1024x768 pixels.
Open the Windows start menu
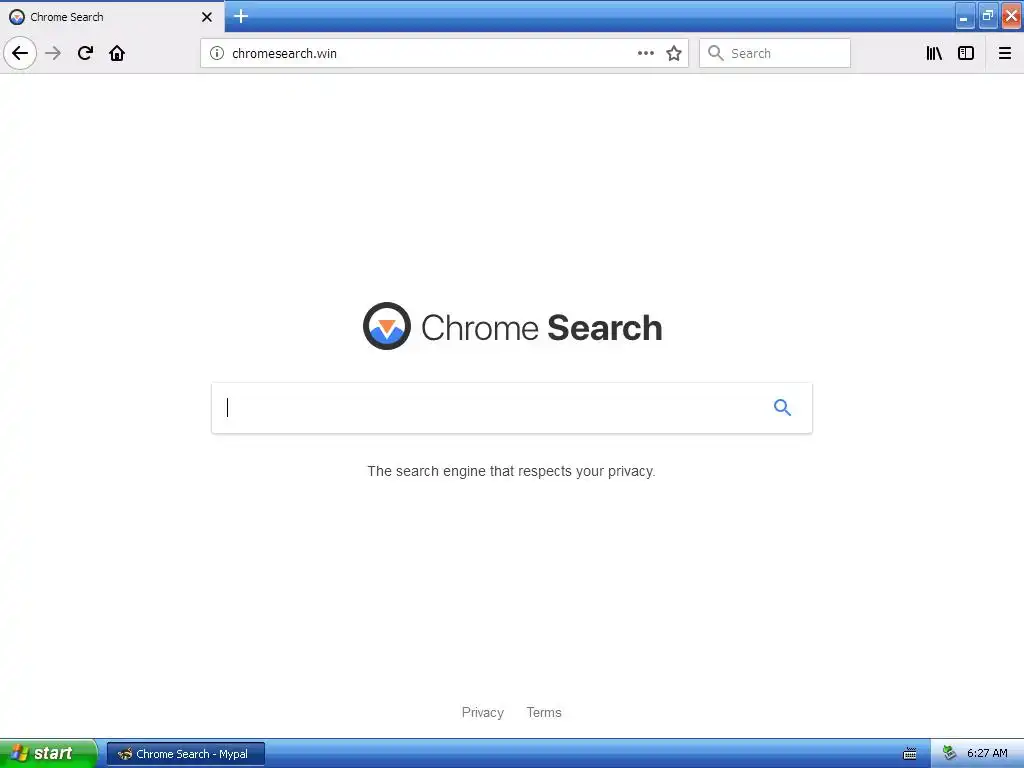coord(48,753)
